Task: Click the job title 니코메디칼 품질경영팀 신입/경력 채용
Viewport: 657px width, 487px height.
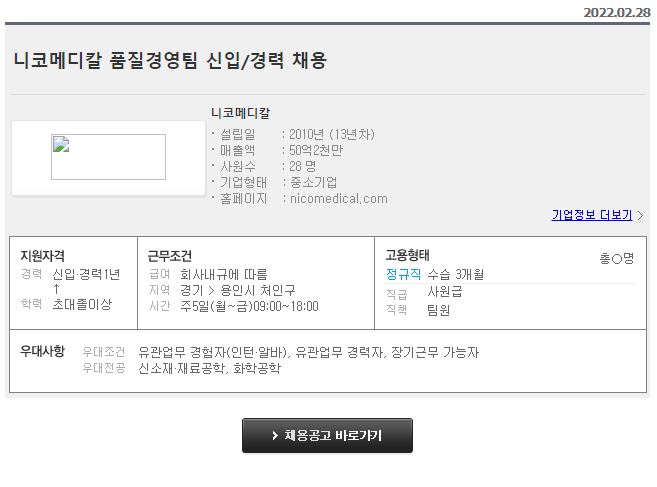Action: [x=170, y=60]
